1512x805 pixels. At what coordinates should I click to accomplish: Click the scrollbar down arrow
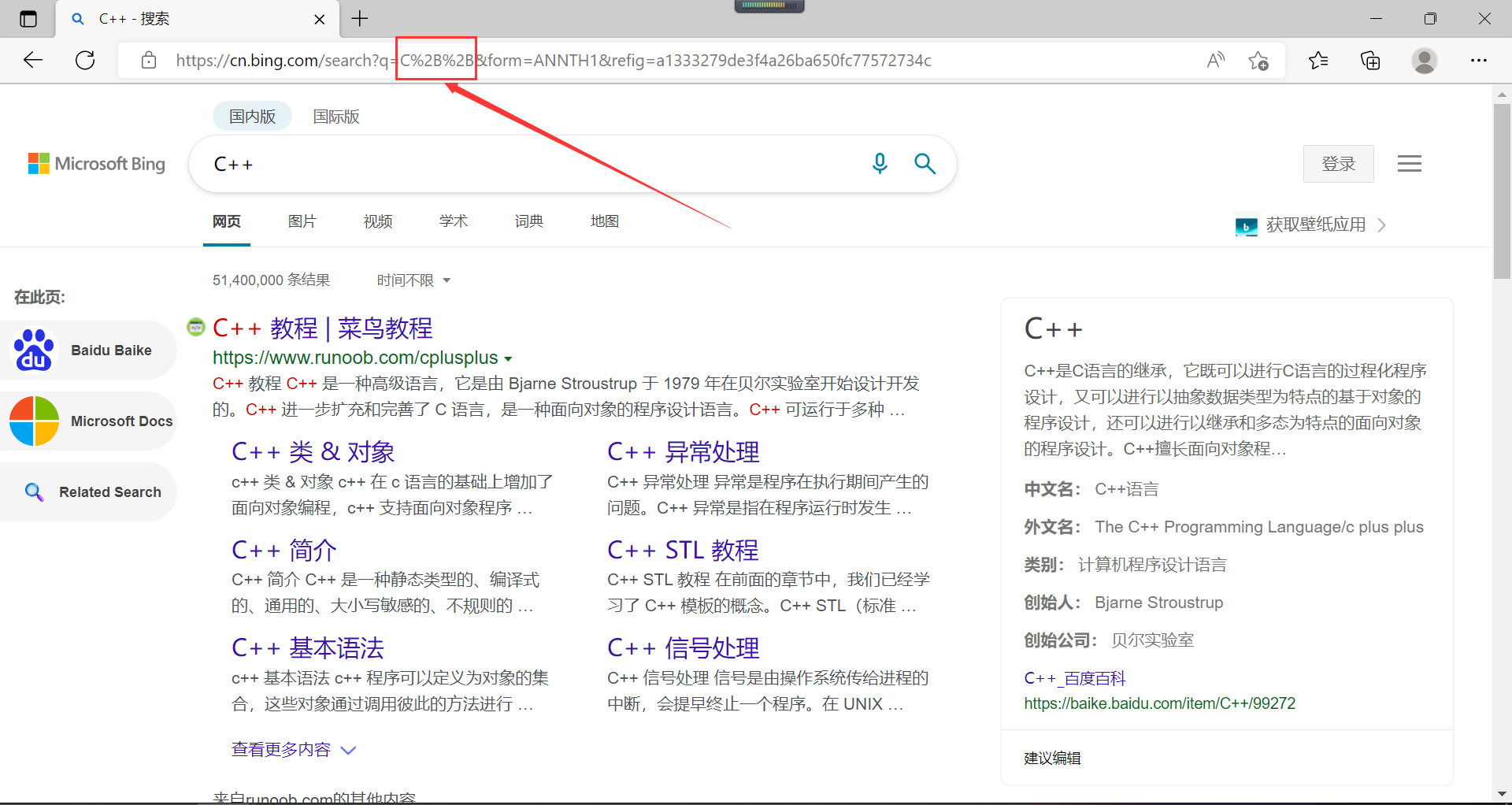coord(1502,794)
